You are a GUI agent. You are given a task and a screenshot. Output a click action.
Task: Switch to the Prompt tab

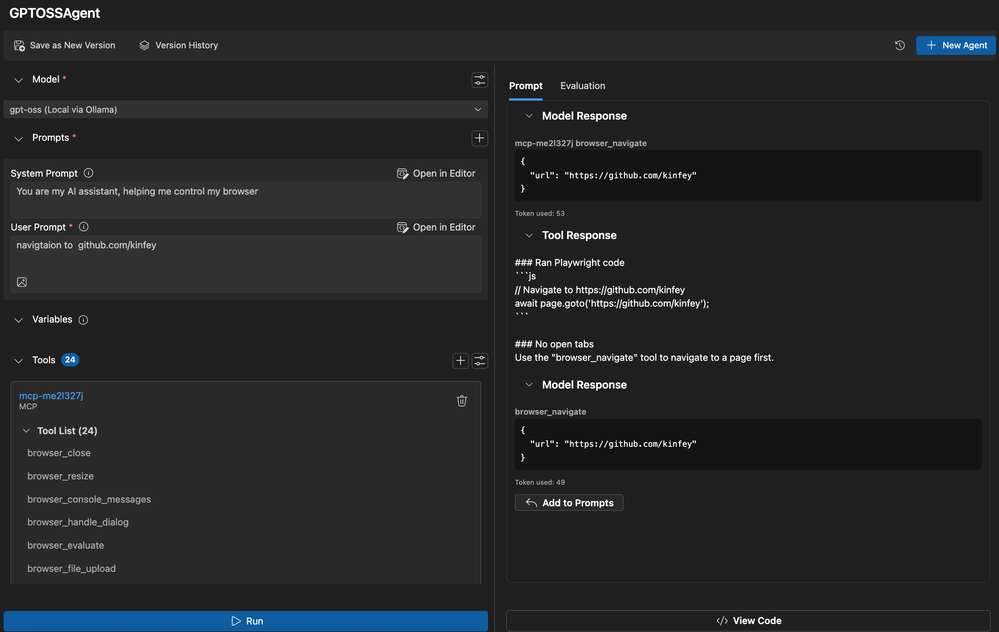point(526,86)
